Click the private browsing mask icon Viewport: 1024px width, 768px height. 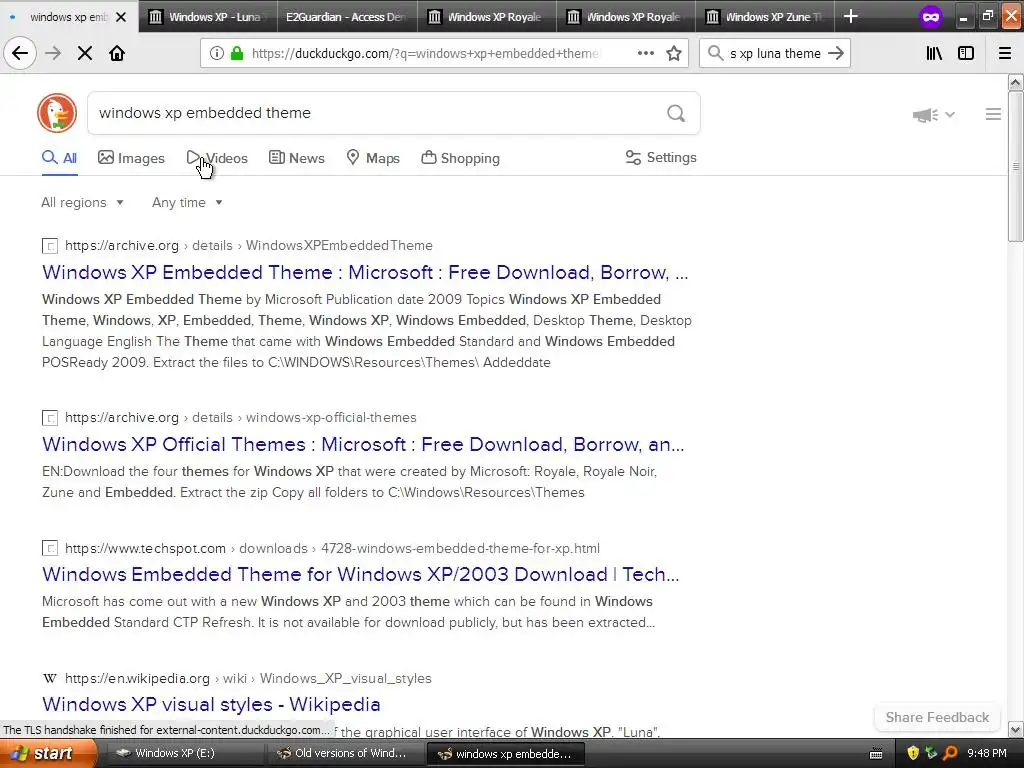click(931, 17)
